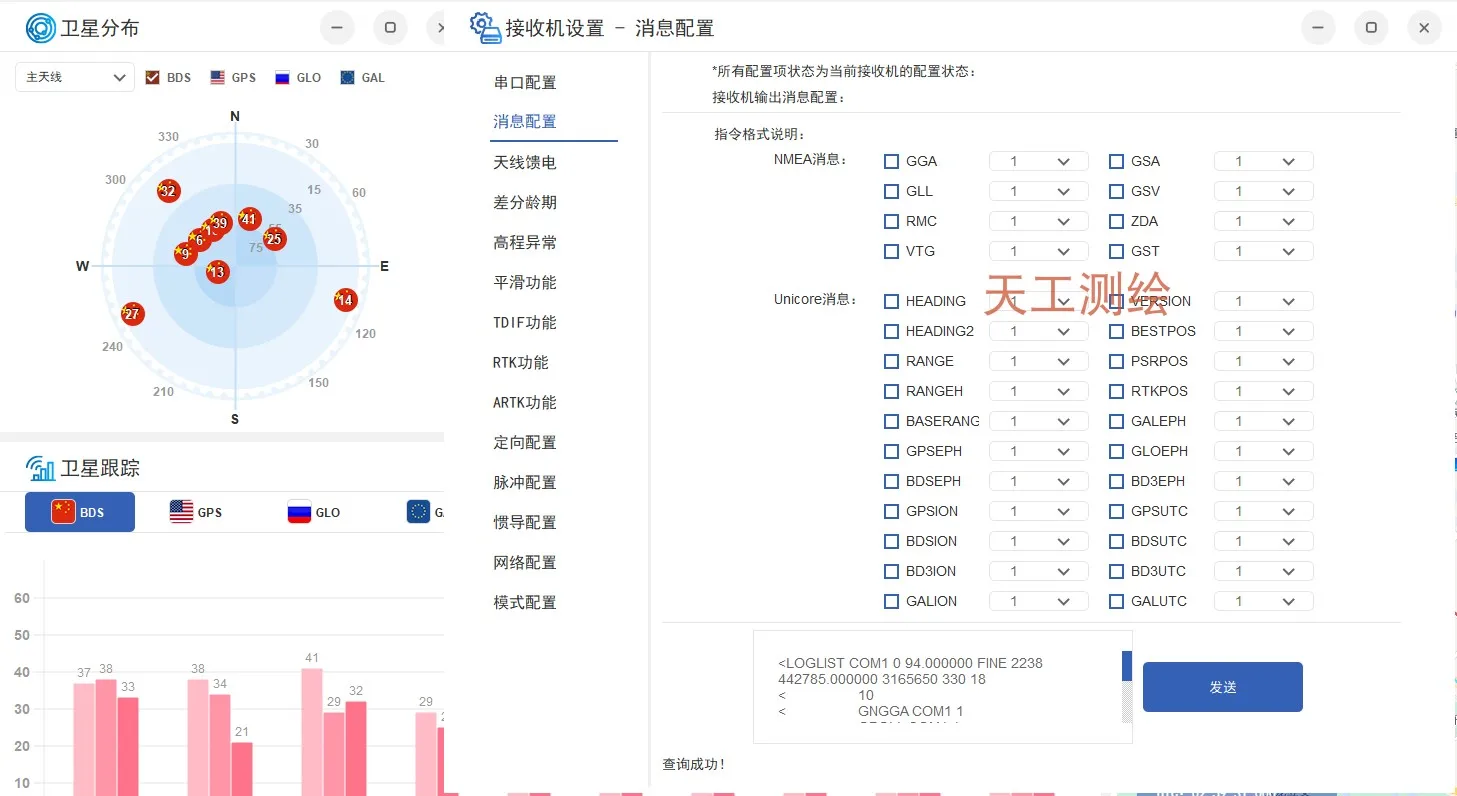Open 脉冲配置 settings tab

tap(525, 482)
